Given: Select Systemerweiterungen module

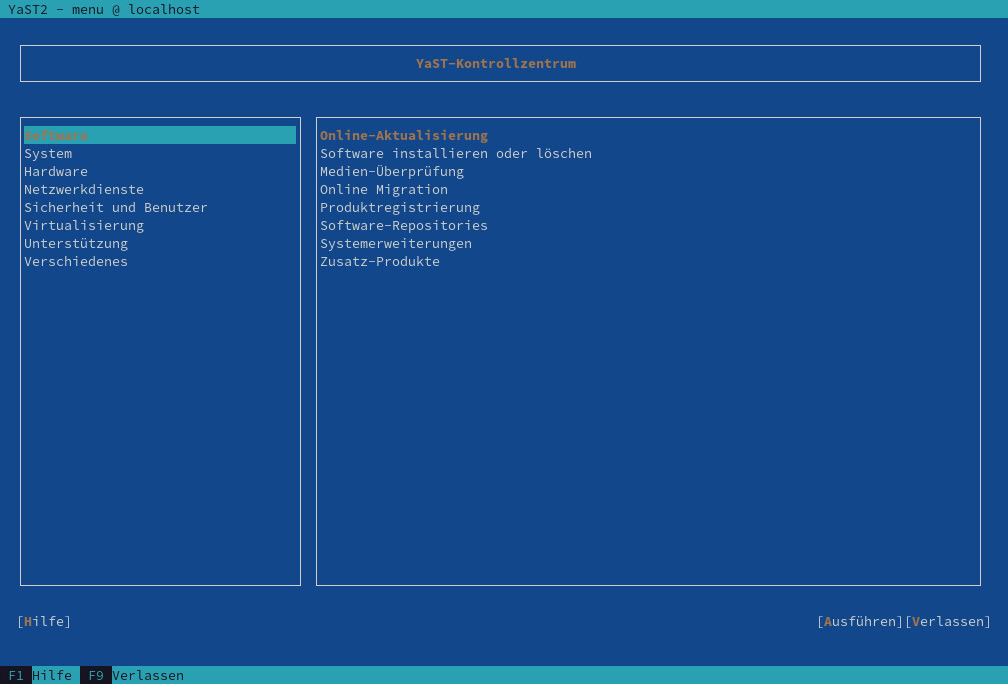Looking at the screenshot, I should (x=396, y=243).
